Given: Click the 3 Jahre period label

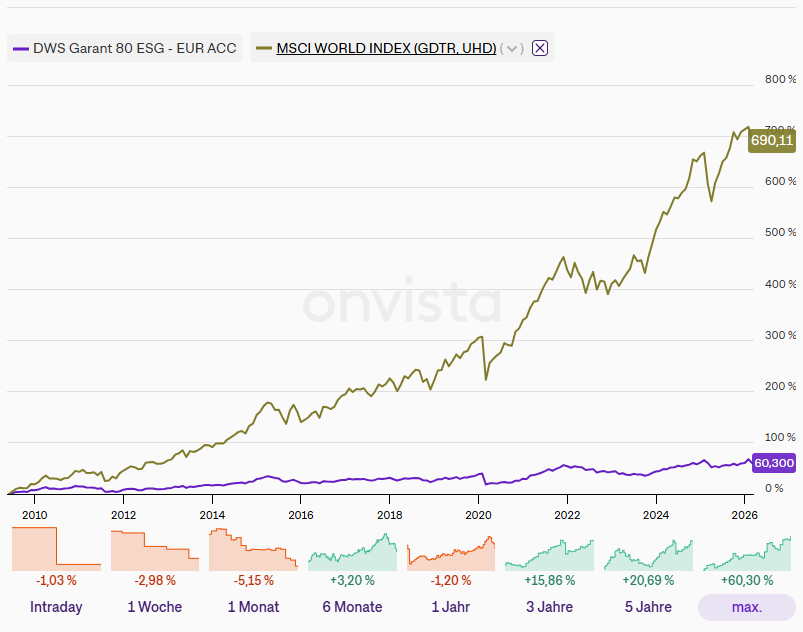Looking at the screenshot, I should [x=549, y=607].
